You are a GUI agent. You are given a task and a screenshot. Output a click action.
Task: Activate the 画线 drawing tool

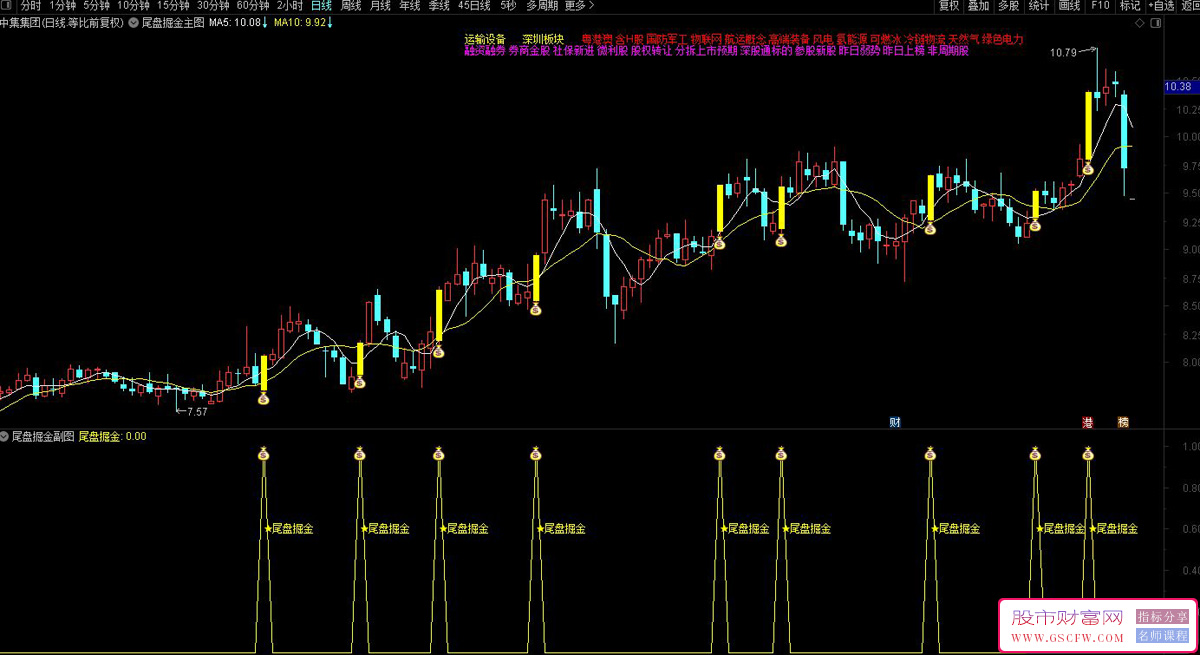[1069, 6]
